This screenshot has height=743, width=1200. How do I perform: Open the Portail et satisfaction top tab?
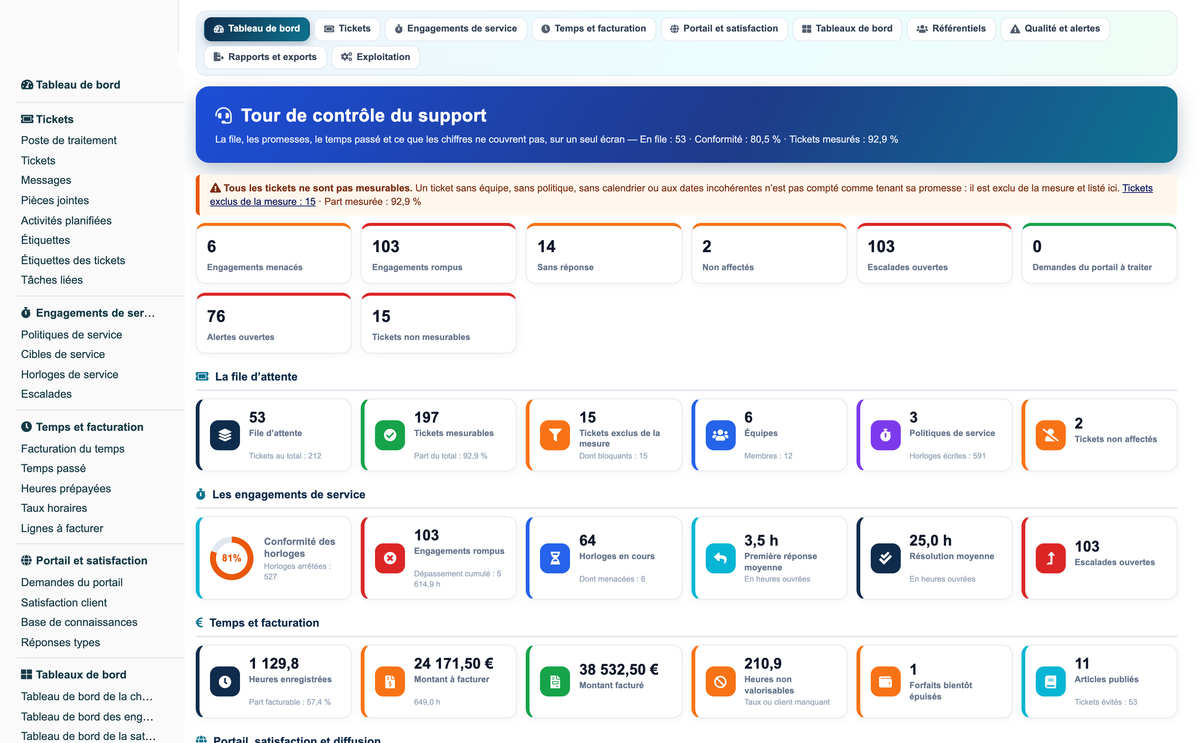[x=724, y=29]
